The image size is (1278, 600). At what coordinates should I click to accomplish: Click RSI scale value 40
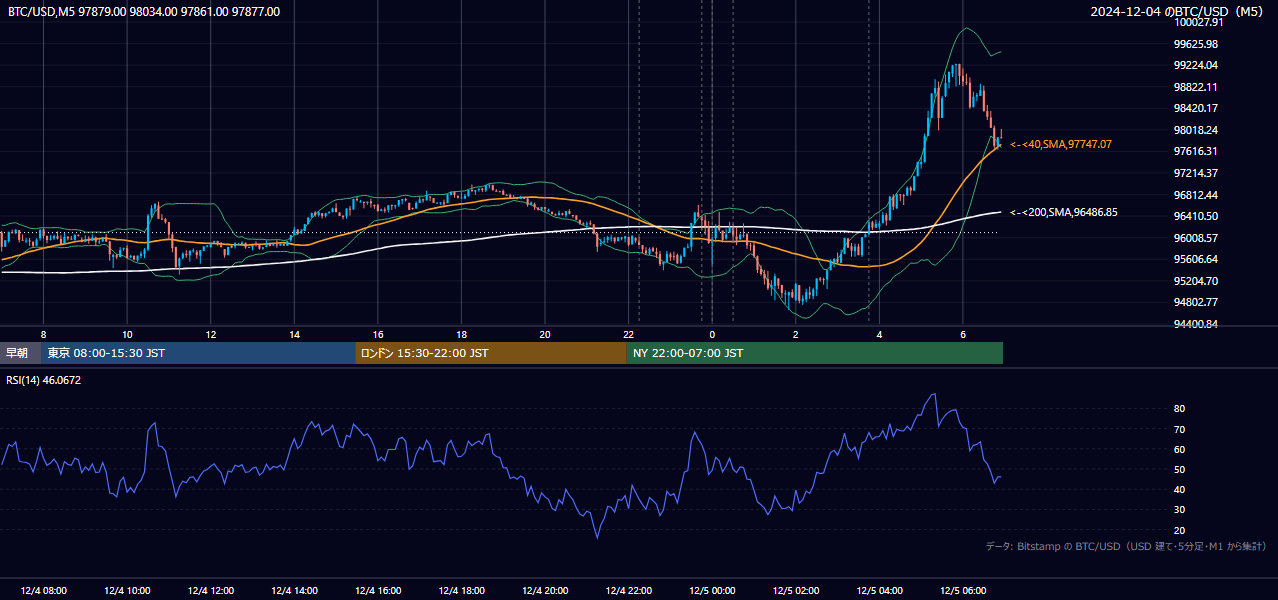1180,489
